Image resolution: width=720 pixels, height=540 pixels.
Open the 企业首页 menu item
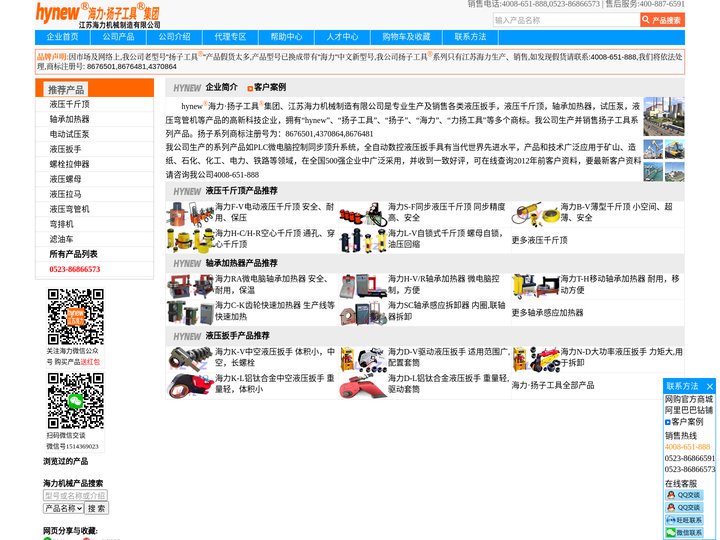tap(62, 37)
